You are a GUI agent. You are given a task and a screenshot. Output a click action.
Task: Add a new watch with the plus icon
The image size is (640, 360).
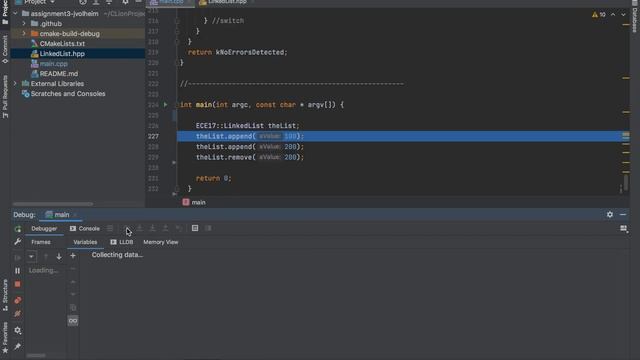pyautogui.click(x=73, y=256)
